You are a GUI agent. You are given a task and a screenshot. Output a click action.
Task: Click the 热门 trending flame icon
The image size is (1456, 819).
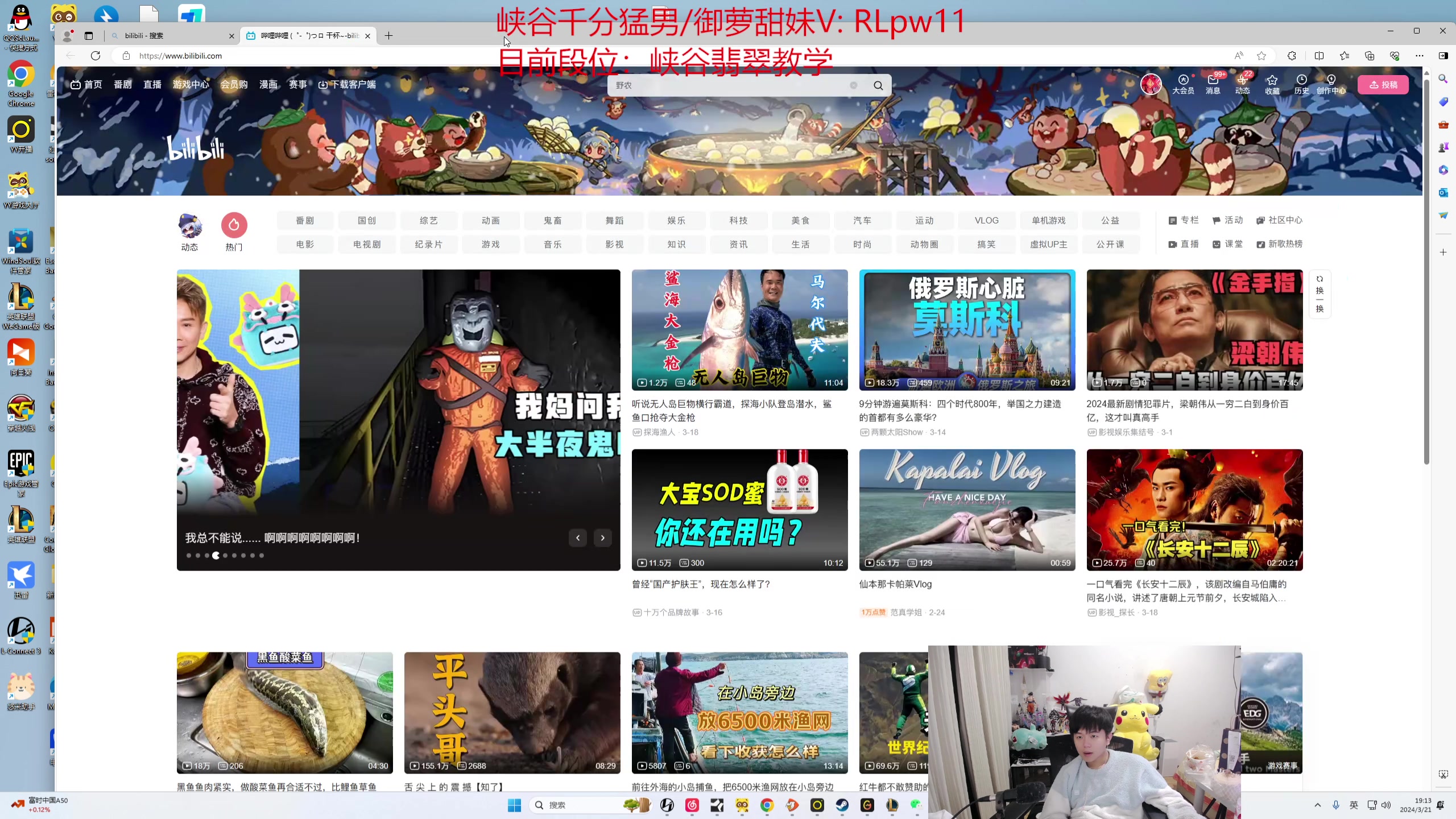coord(234,226)
